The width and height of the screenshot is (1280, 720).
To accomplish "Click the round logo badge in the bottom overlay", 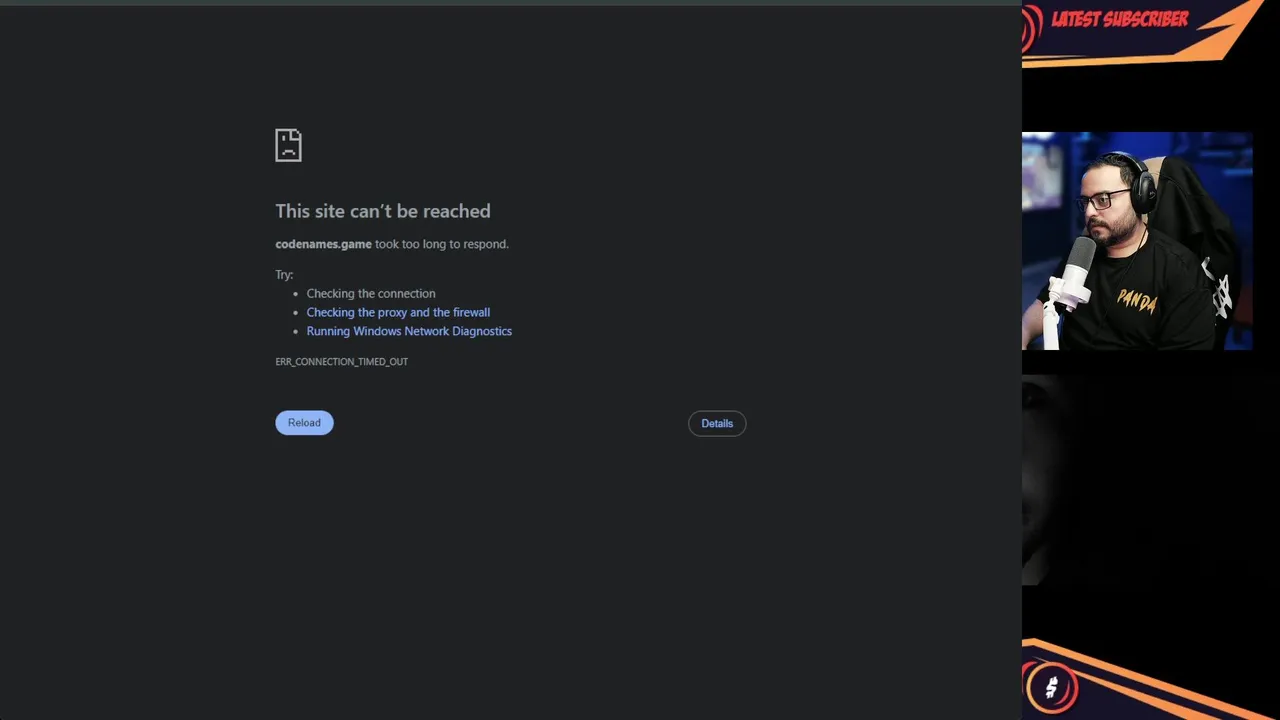I will [x=1051, y=687].
